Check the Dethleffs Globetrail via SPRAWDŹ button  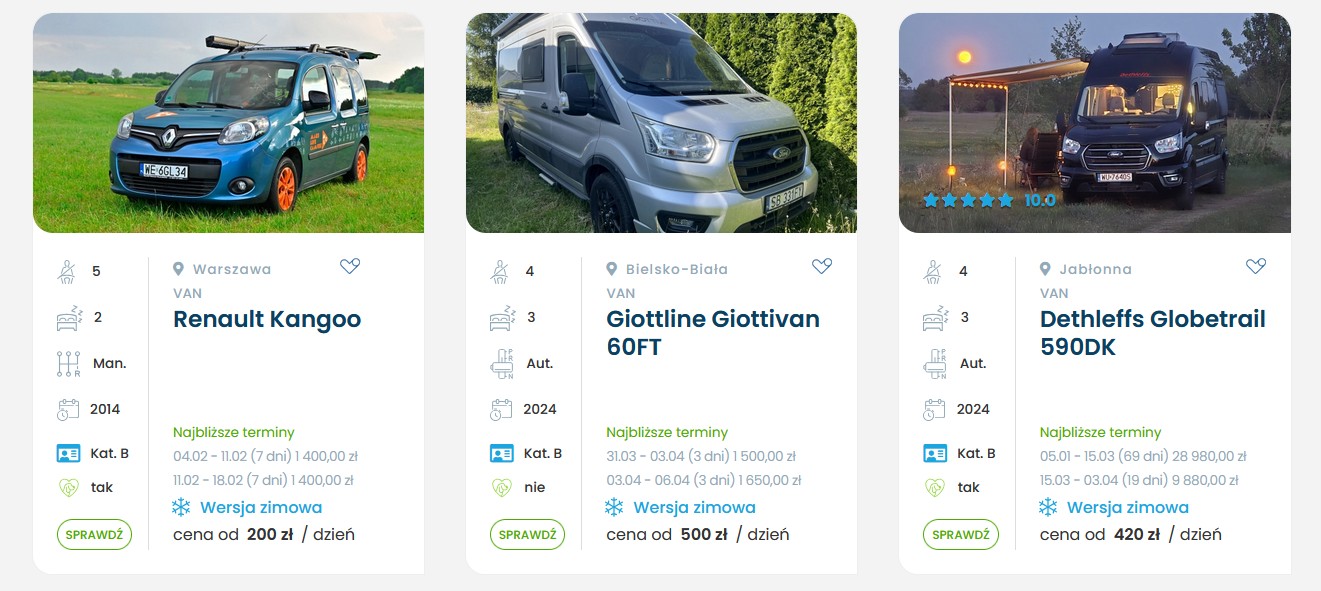960,534
